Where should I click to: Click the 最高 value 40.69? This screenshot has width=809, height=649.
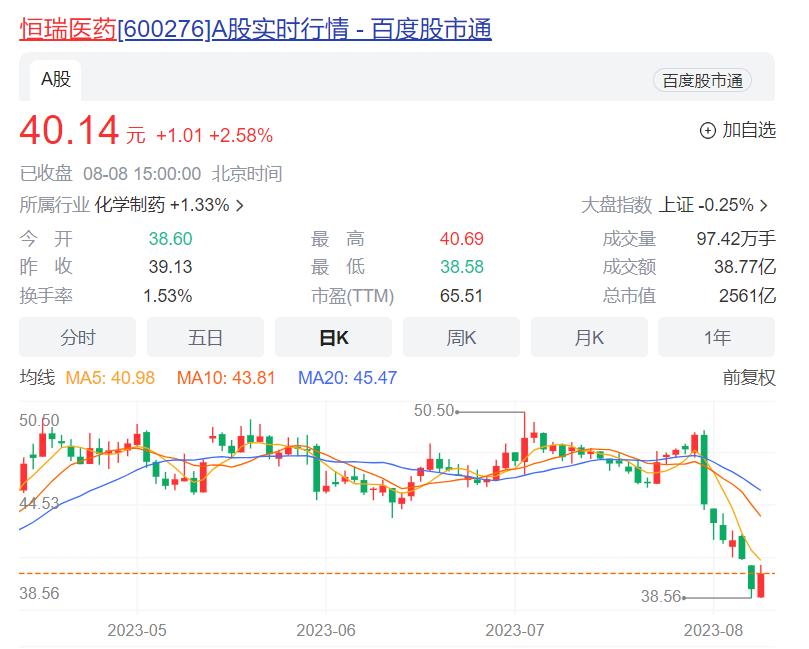pyautogui.click(x=462, y=239)
